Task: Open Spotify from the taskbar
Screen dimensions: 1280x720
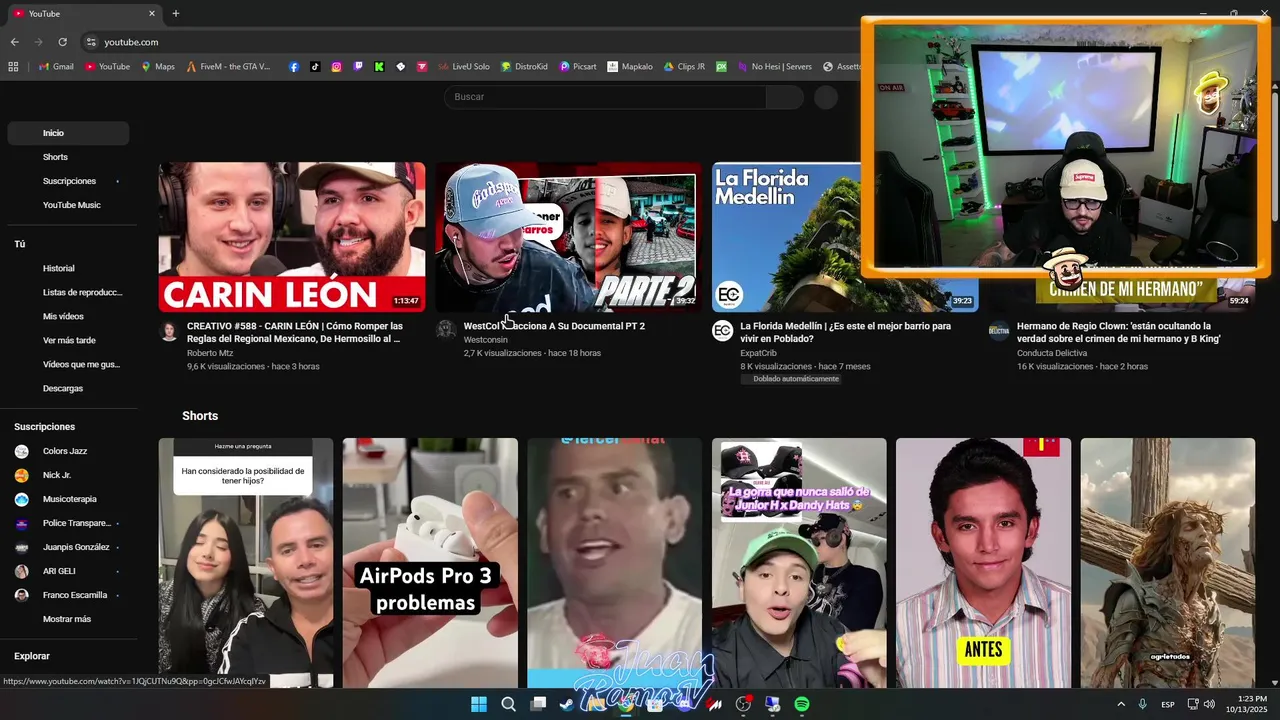Action: (x=802, y=704)
